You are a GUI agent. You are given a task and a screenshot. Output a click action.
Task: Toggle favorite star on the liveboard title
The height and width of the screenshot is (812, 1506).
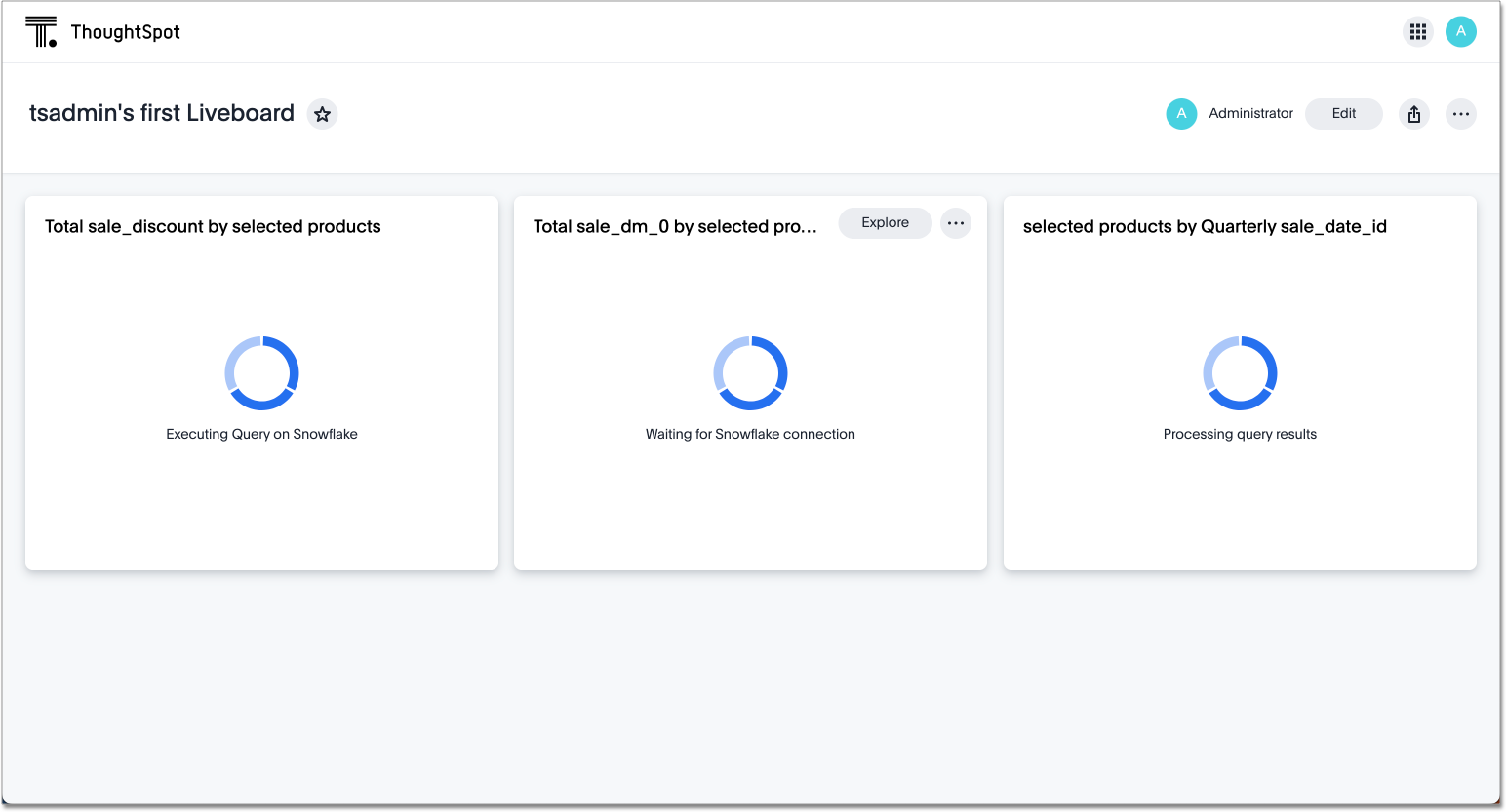click(322, 114)
